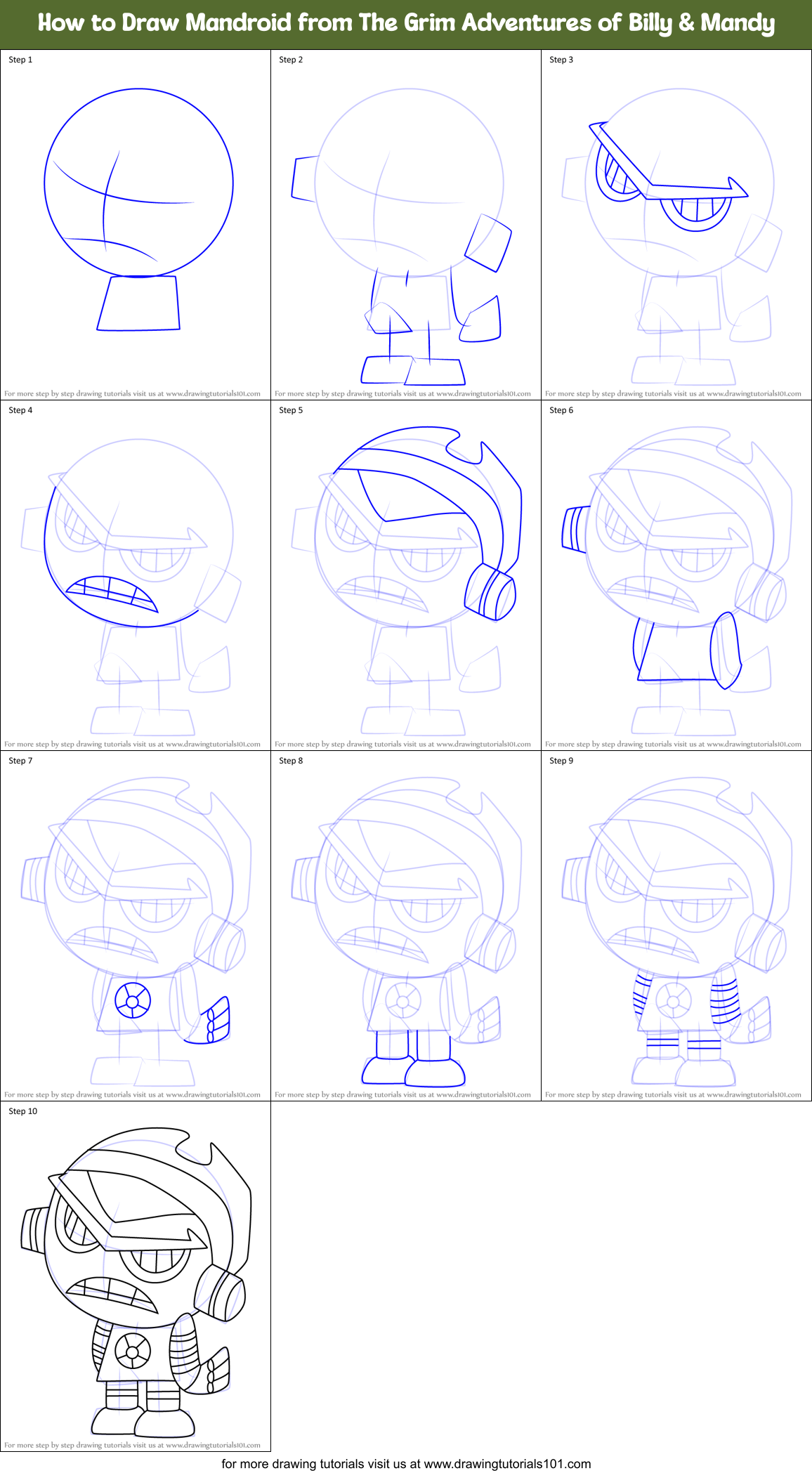Click the 'How to Draw Mandroid' title
The height and width of the screenshot is (1473, 812).
[x=406, y=23]
